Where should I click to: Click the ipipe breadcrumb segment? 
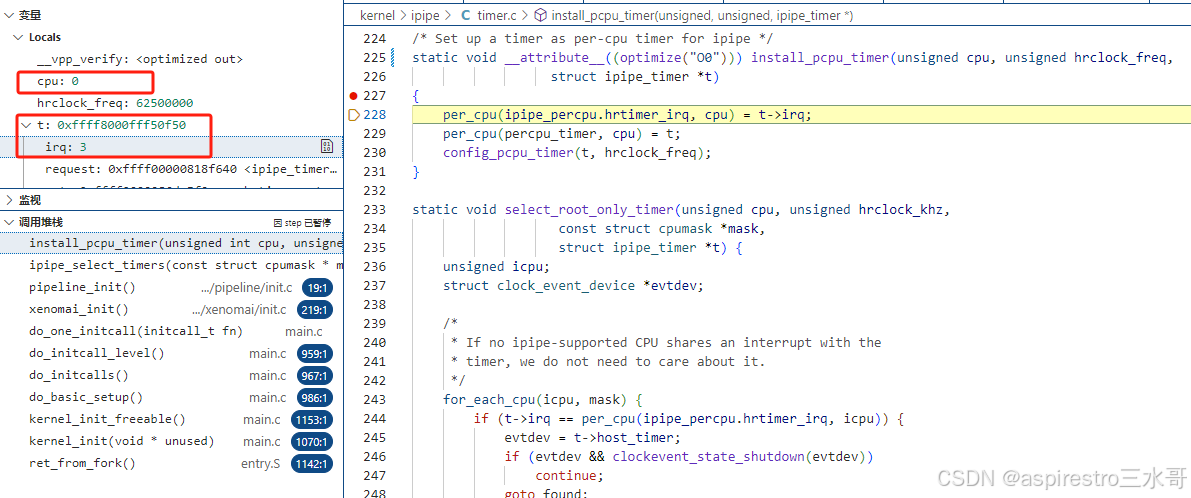[x=425, y=15]
